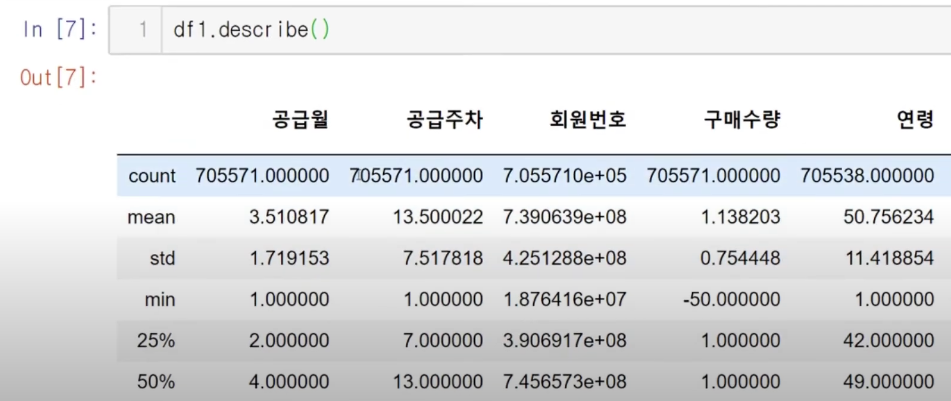Screen dimensions: 951x401
Task: Click mean value 1.138203
Action: [x=742, y=218]
